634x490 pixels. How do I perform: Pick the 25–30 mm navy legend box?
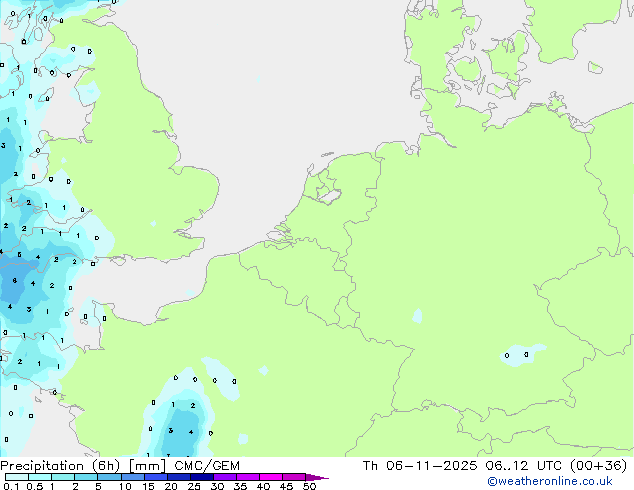[201, 477]
